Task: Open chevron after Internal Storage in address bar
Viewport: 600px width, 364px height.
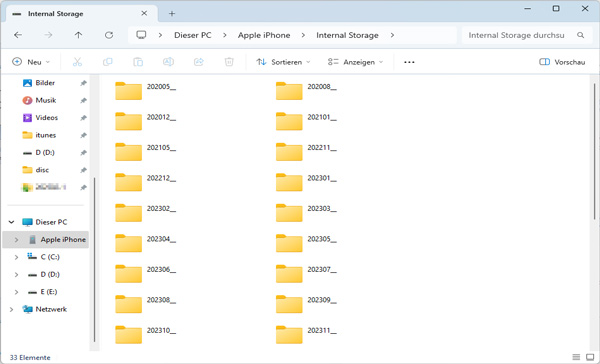Action: click(392, 35)
